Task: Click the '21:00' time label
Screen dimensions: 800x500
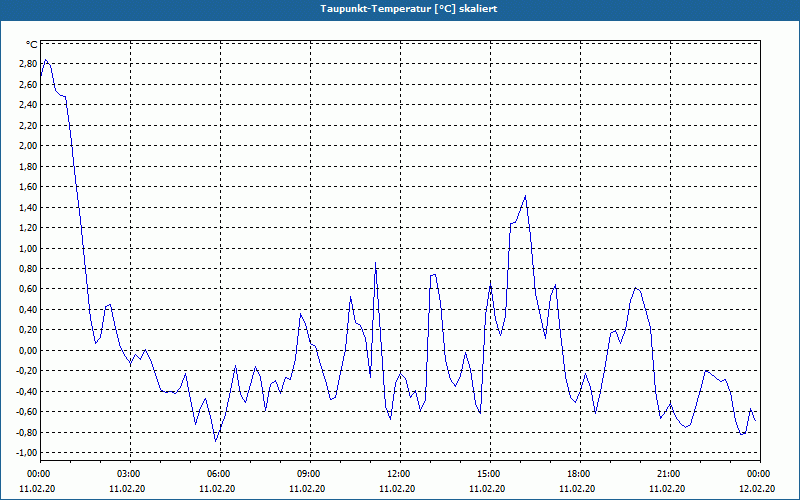Action: pos(670,474)
